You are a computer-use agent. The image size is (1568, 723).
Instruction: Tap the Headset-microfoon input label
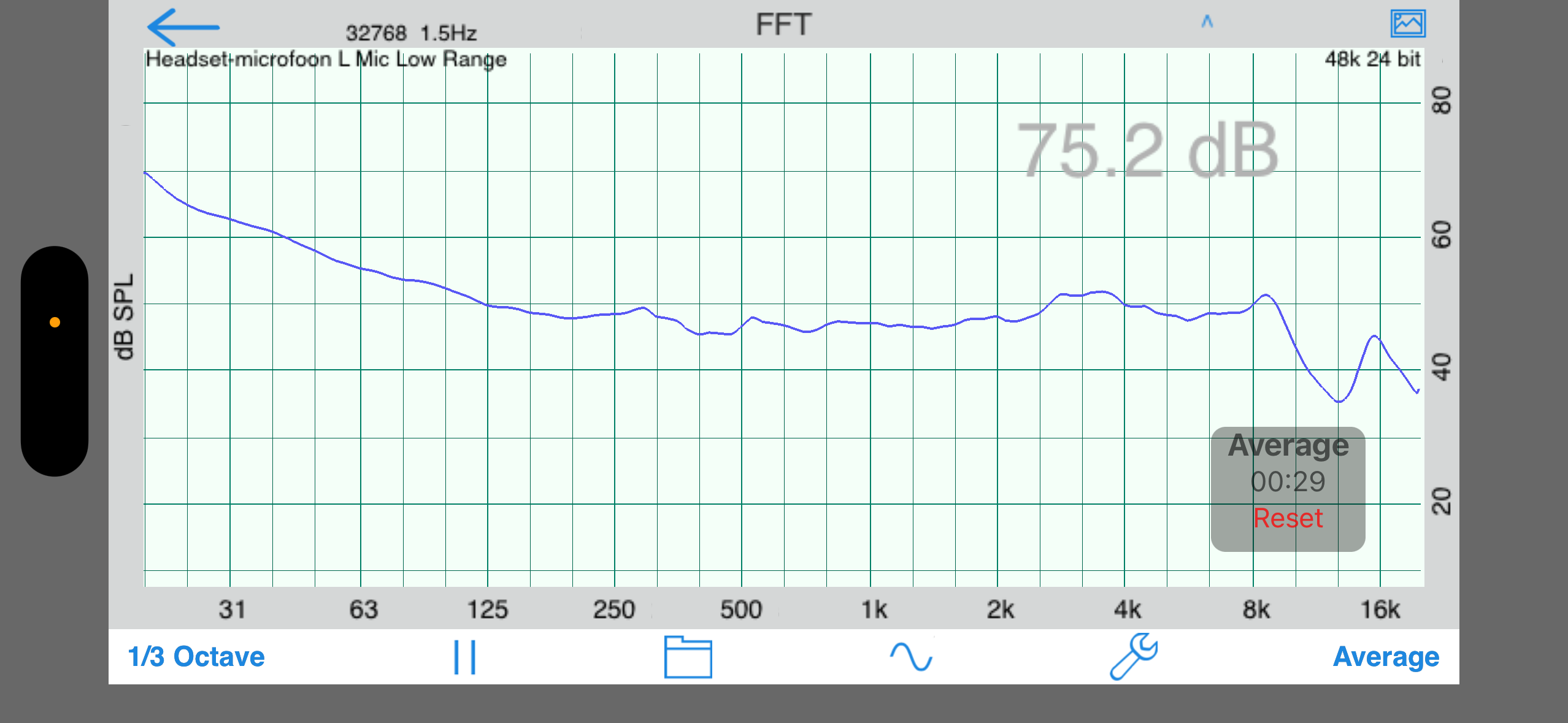(x=326, y=59)
